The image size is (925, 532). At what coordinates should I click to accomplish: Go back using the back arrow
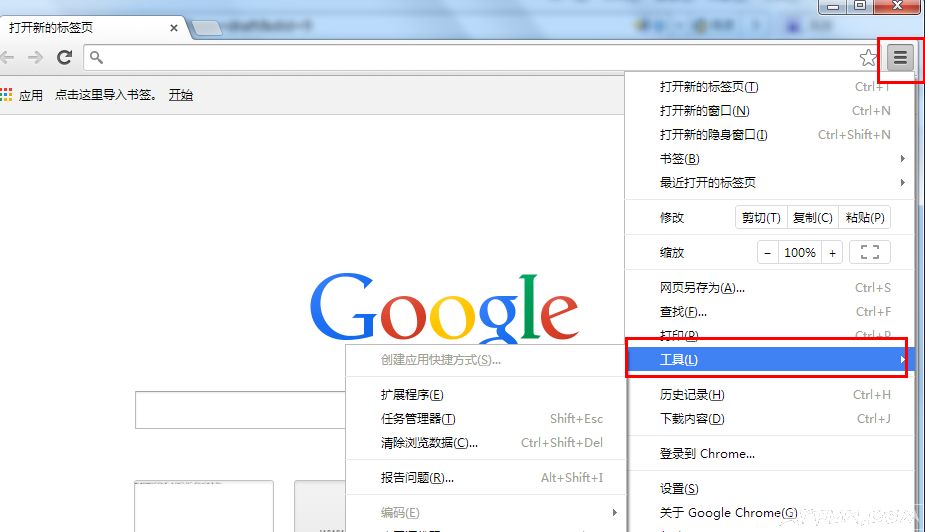[x=7, y=57]
